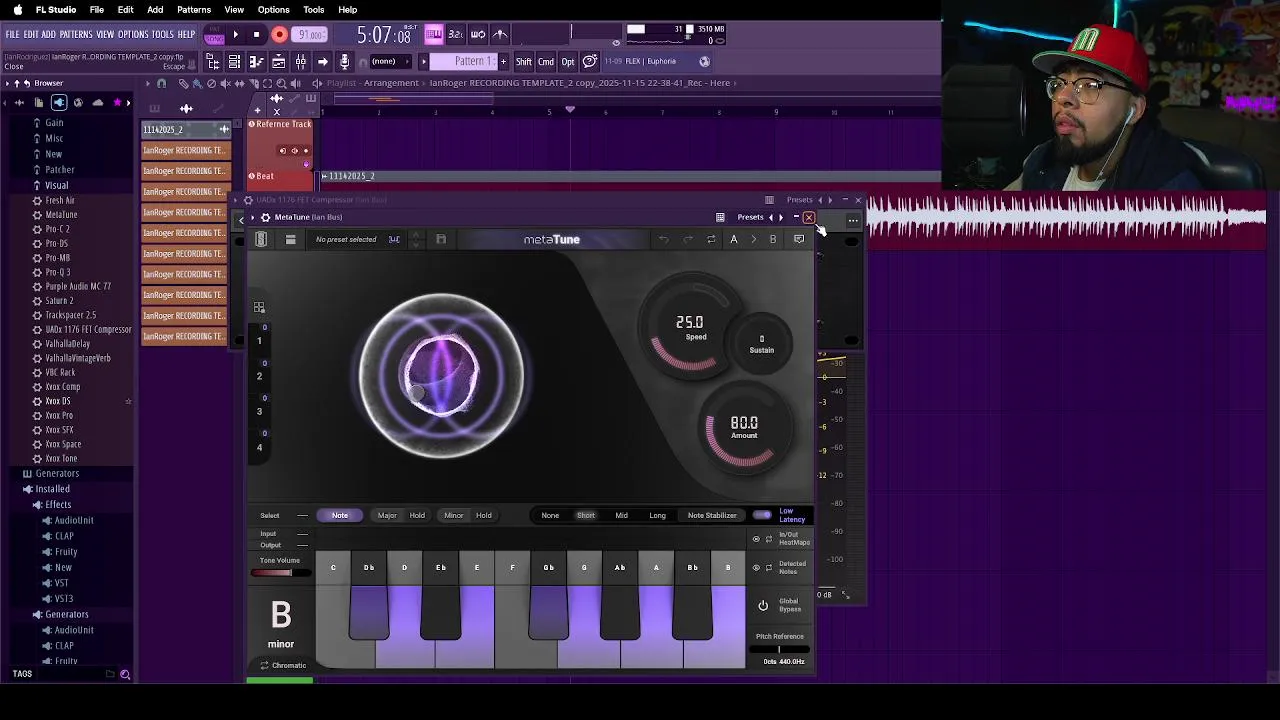Click the UADx 1176 window gear icon
This screenshot has height=720, width=1280.
tap(247, 200)
